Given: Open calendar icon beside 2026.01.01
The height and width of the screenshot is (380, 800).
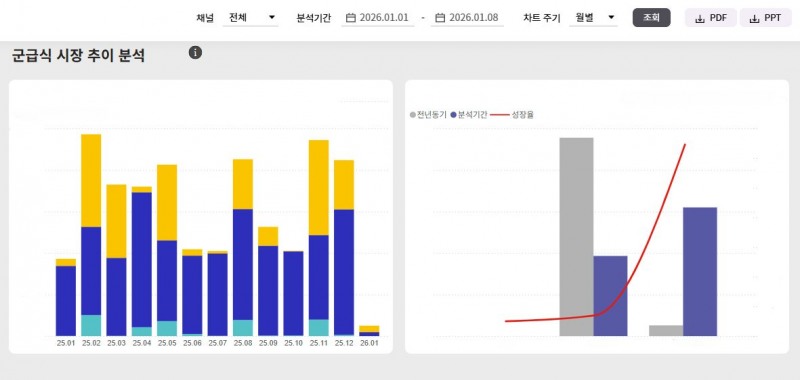Looking at the screenshot, I should point(351,18).
